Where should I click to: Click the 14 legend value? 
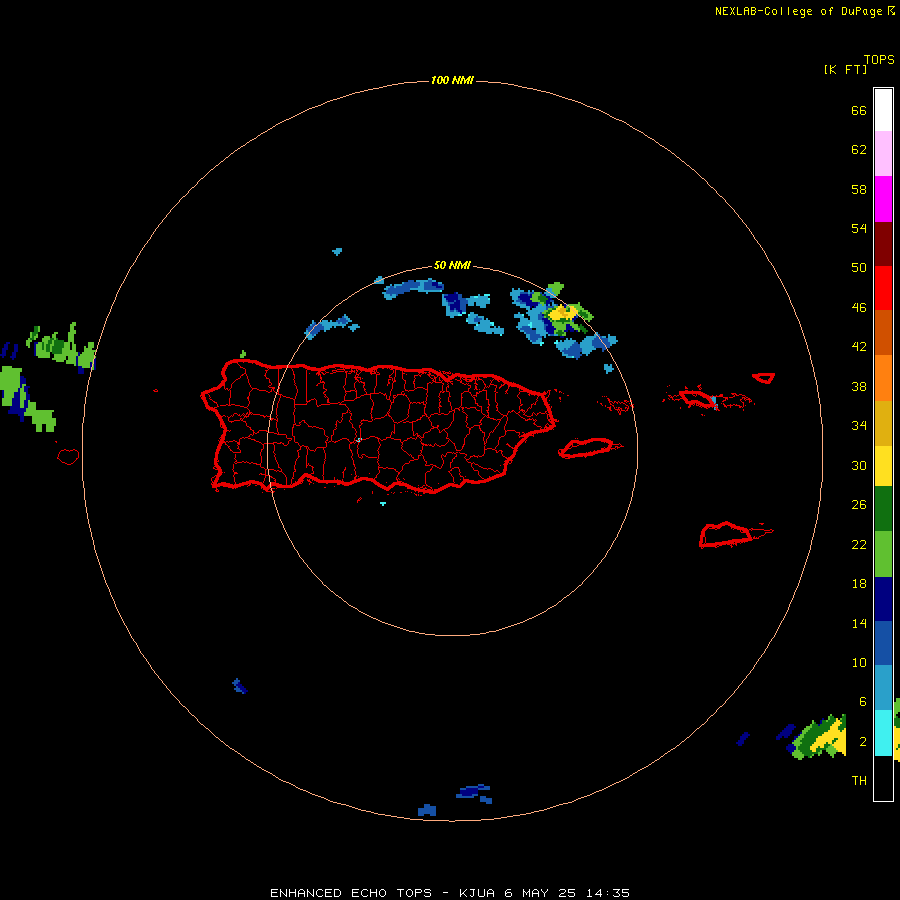[859, 623]
